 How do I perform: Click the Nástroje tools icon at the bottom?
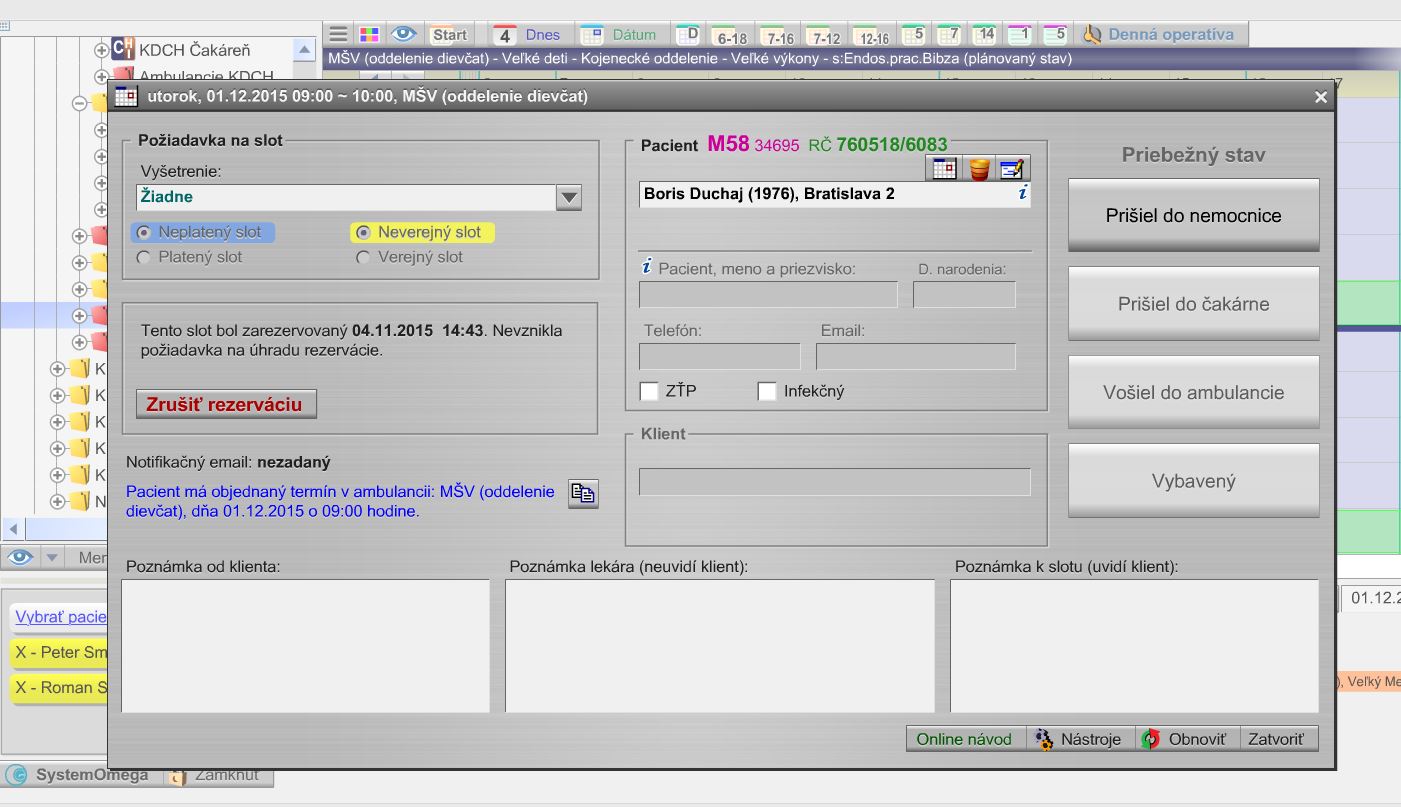click(1045, 738)
